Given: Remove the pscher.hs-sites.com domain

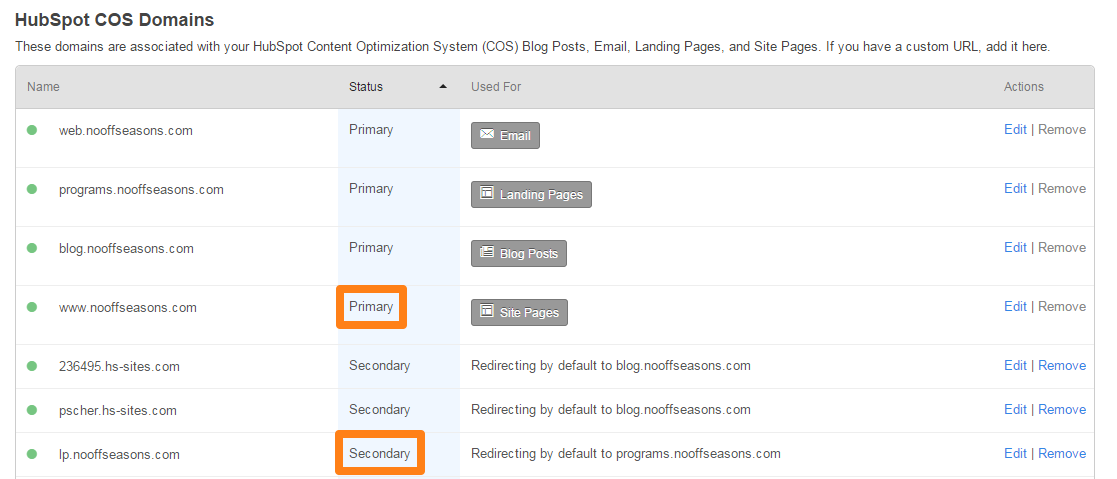Looking at the screenshot, I should point(1061,409).
